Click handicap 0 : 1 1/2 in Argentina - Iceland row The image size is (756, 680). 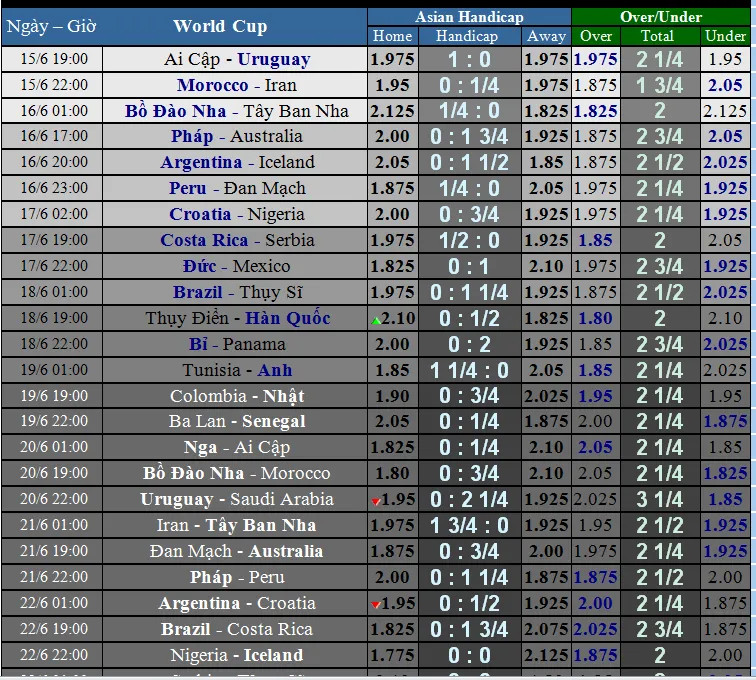469,163
